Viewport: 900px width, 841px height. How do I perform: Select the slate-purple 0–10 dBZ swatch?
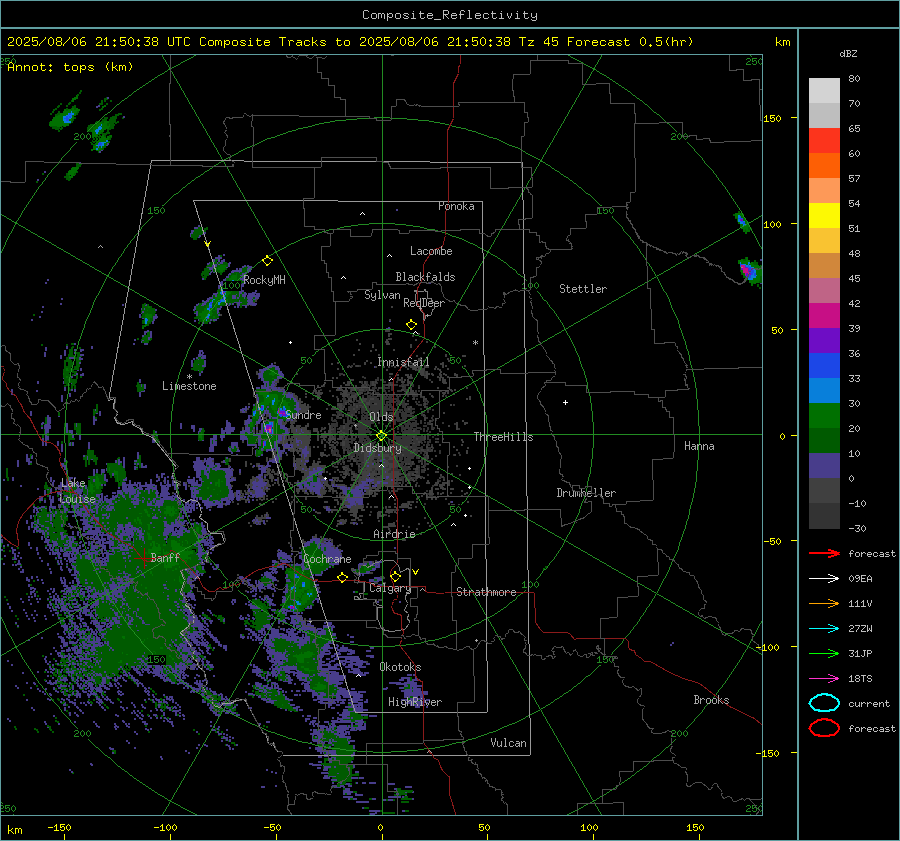(824, 466)
